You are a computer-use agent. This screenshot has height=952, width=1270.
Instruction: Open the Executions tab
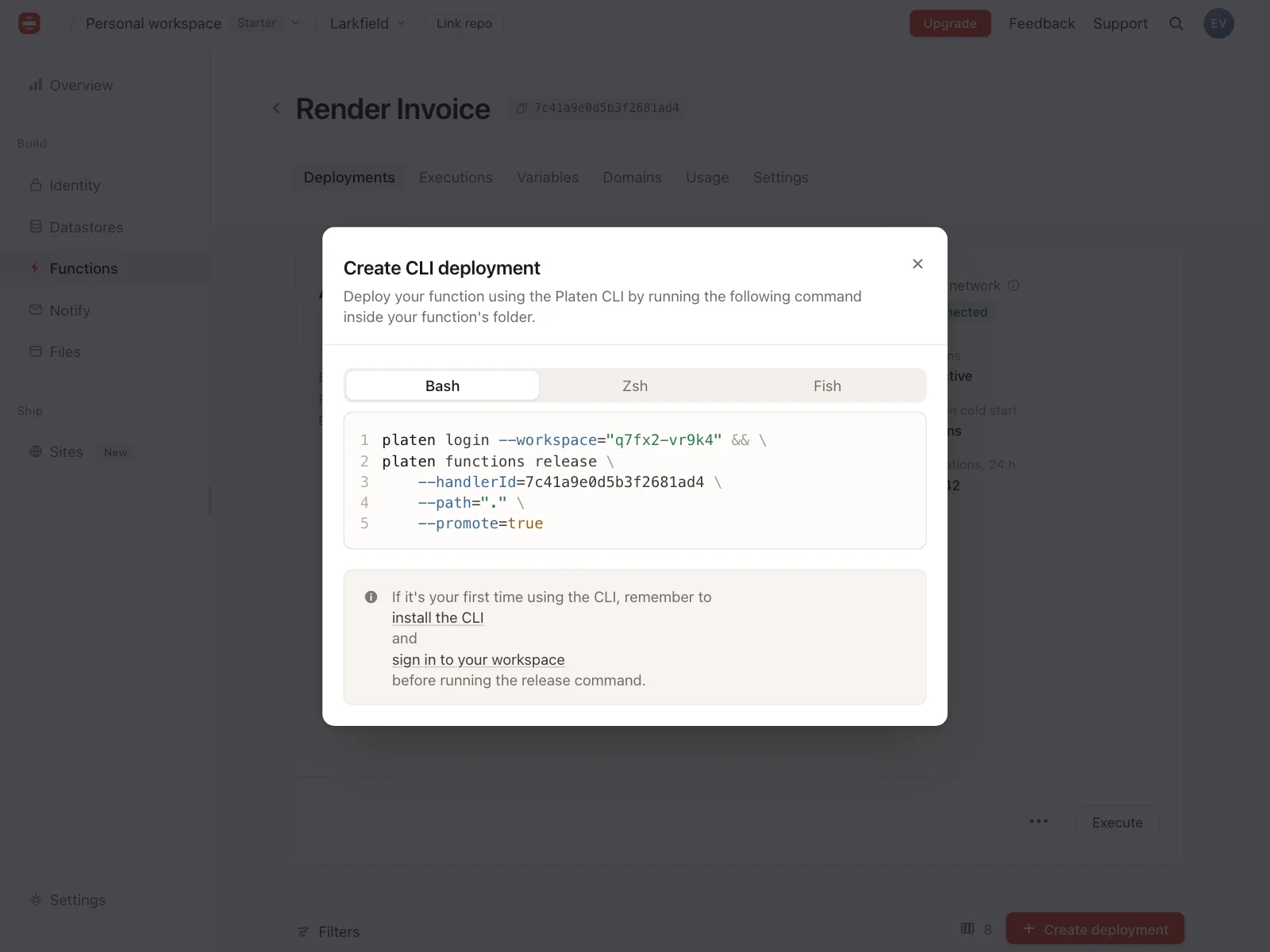click(456, 177)
